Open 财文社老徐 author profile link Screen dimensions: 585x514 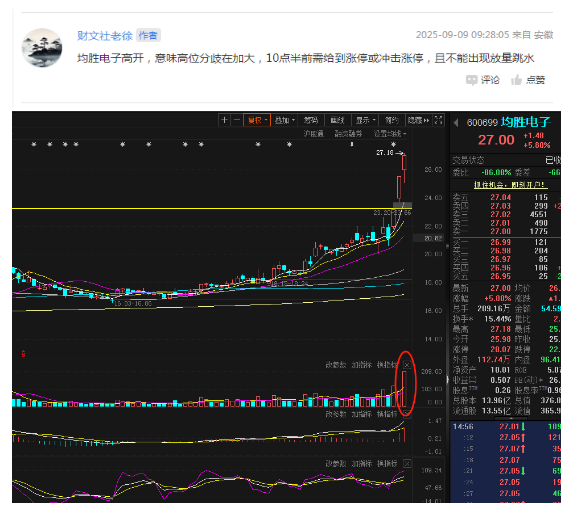click(105, 36)
